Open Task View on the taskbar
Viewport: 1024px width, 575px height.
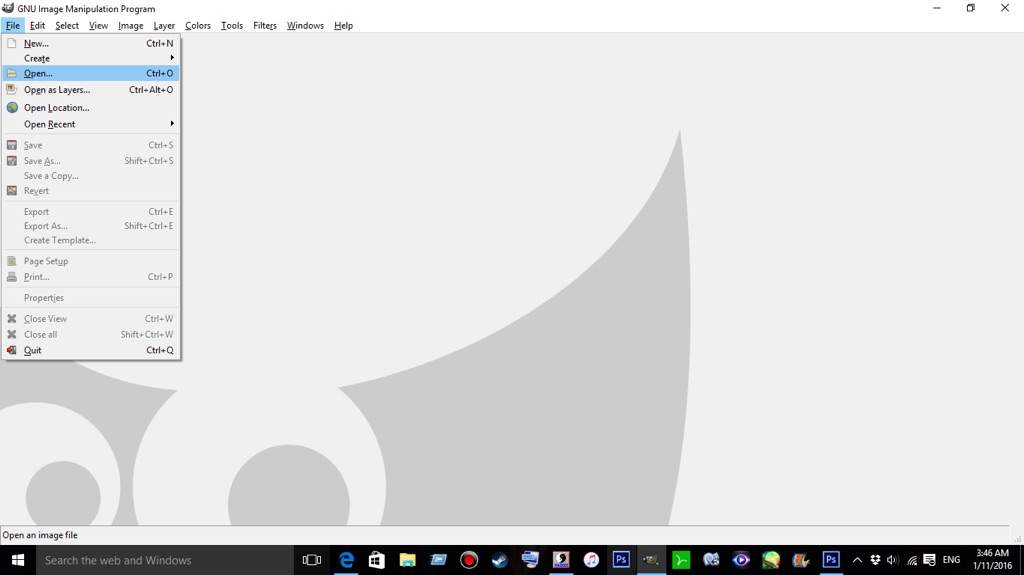(312, 560)
